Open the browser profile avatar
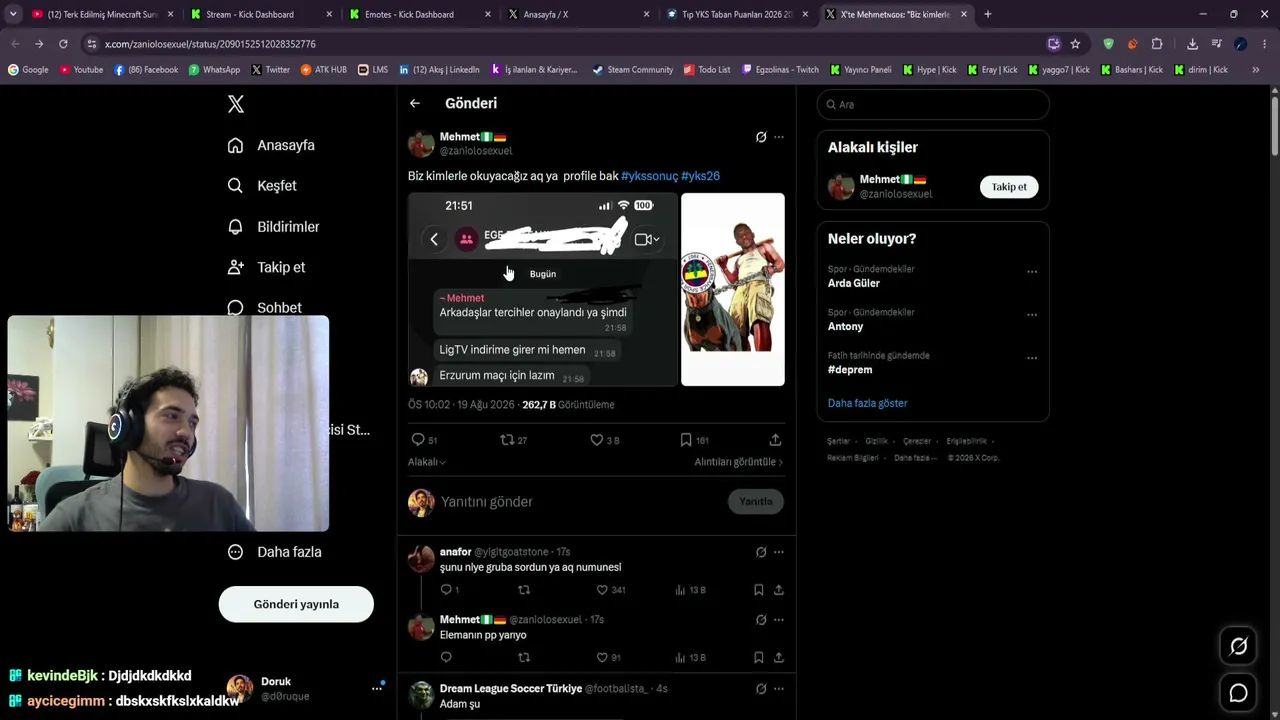The width and height of the screenshot is (1280, 720). coord(1240,44)
